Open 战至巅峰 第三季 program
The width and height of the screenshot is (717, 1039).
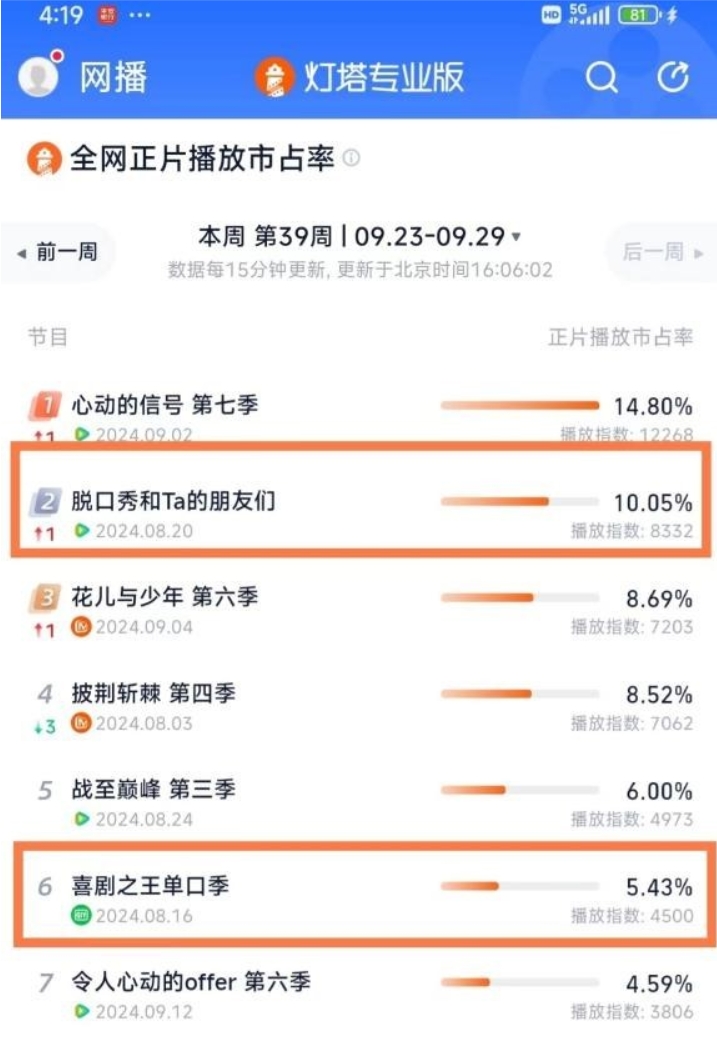tap(153, 789)
